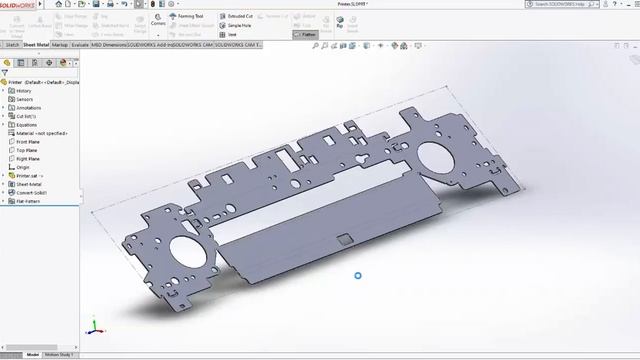Open the Options gear icon

tap(171, 4)
